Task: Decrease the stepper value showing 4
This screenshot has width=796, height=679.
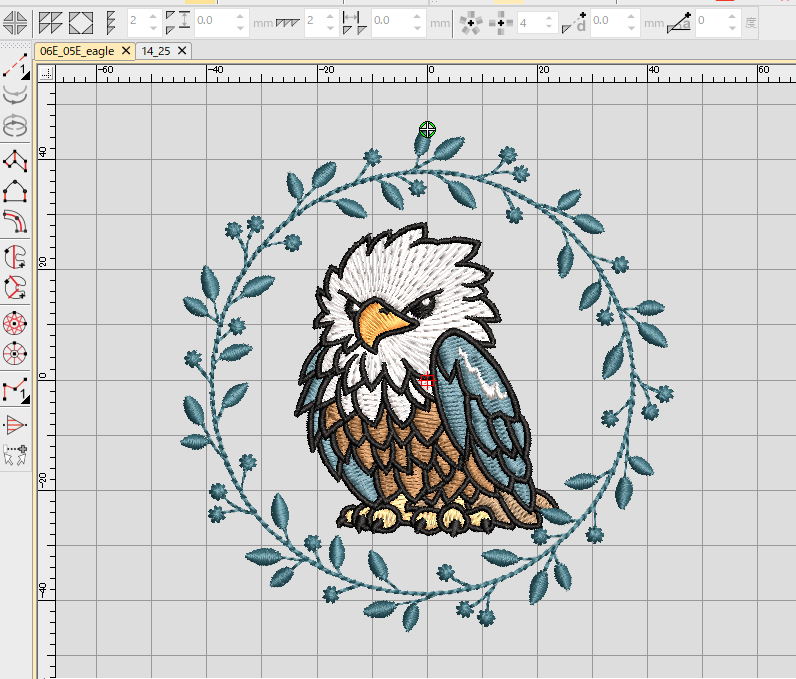Action: coord(550,25)
